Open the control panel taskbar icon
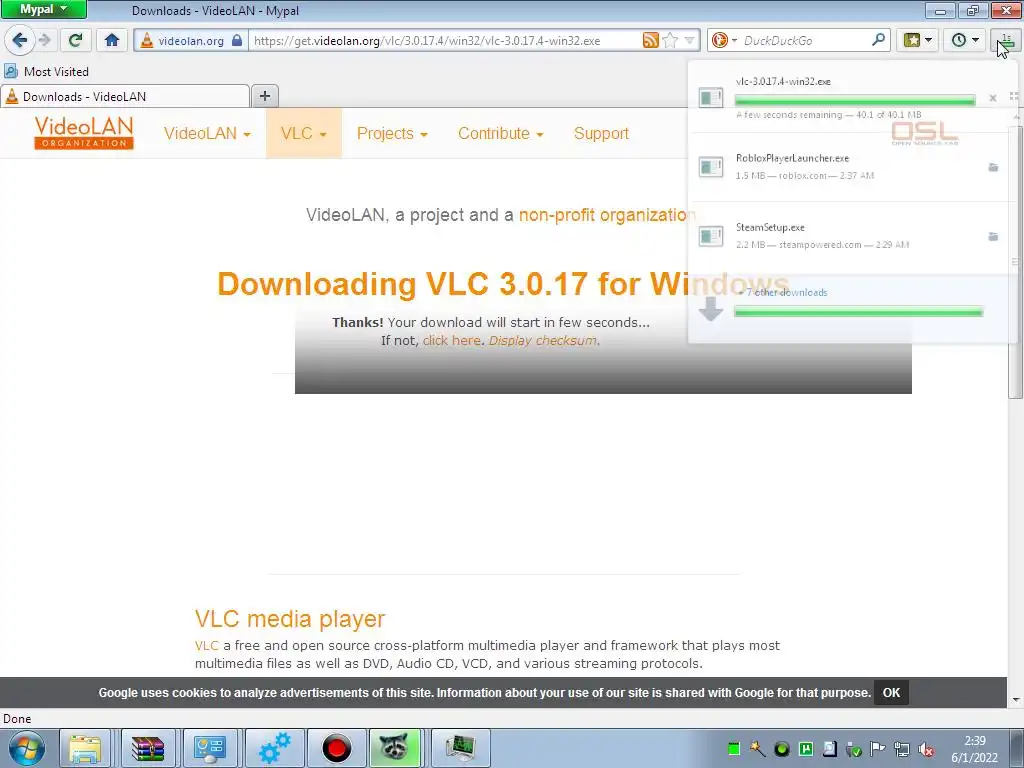This screenshot has height=768, width=1024. [210, 748]
